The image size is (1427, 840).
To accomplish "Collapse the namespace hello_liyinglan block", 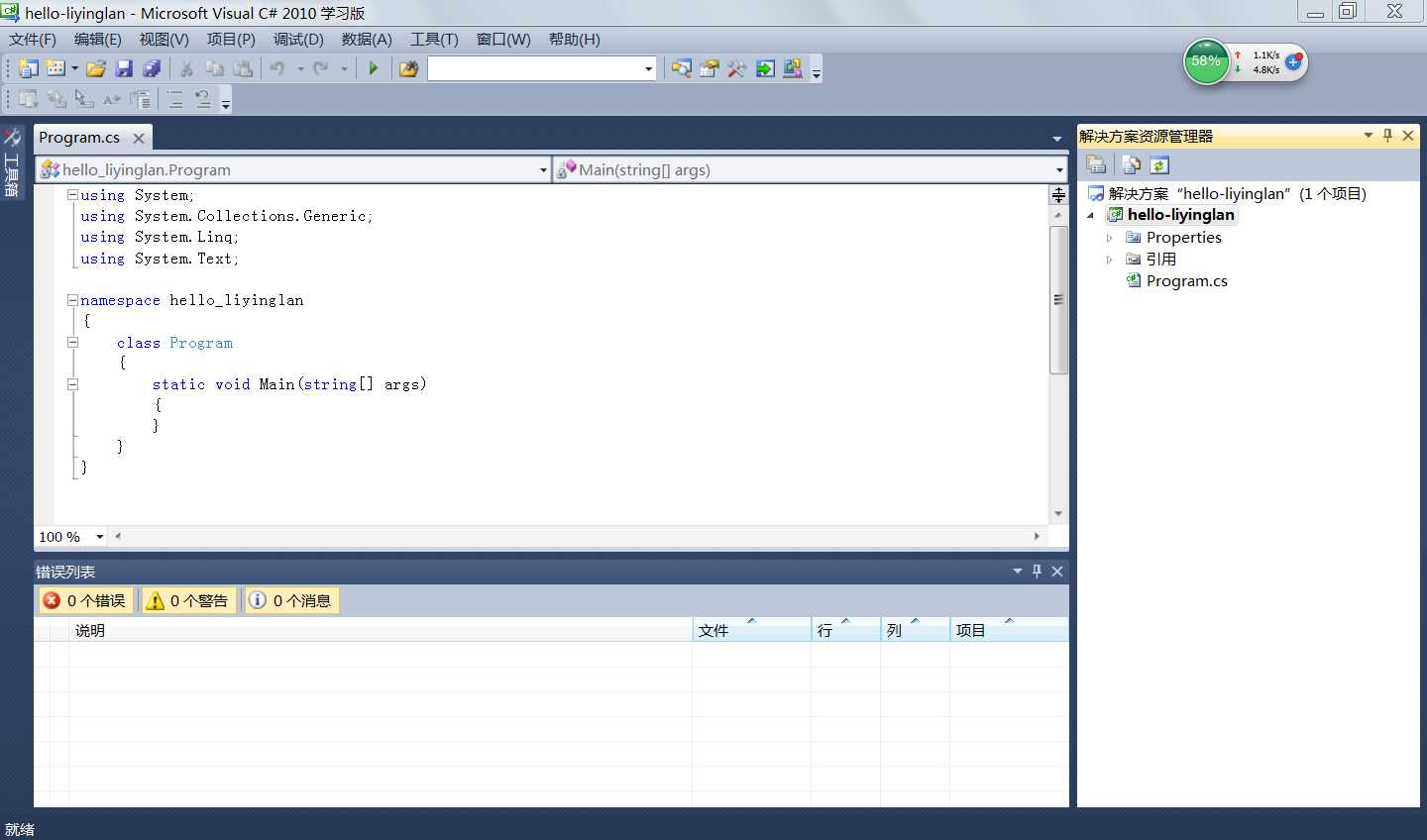I will (72, 300).
